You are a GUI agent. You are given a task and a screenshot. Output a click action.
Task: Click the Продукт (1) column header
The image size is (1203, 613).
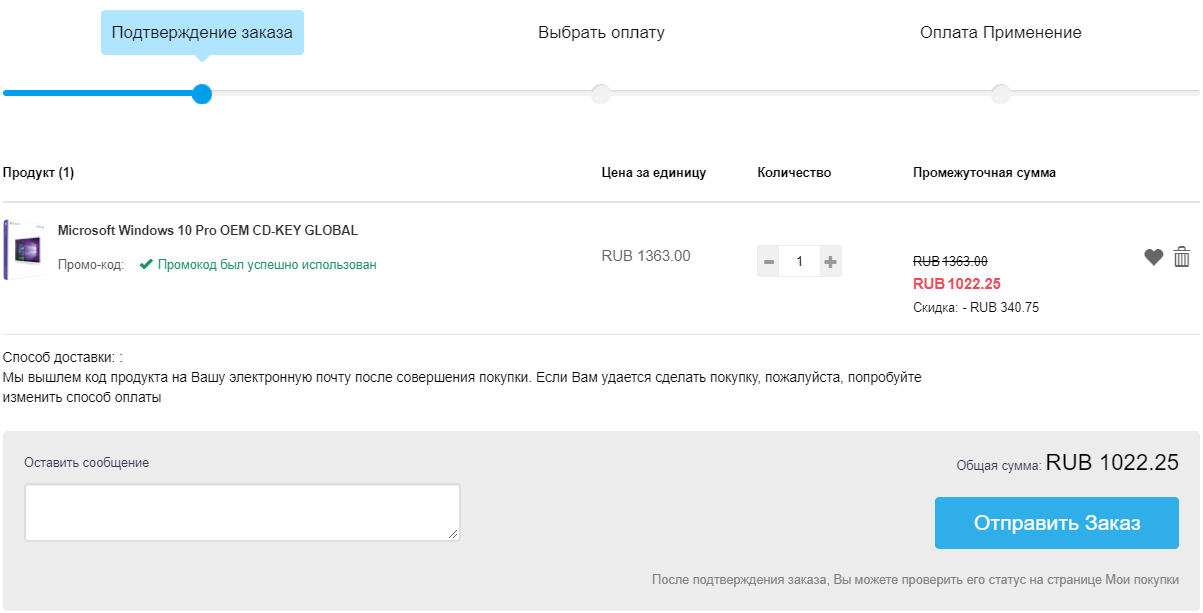(38, 173)
